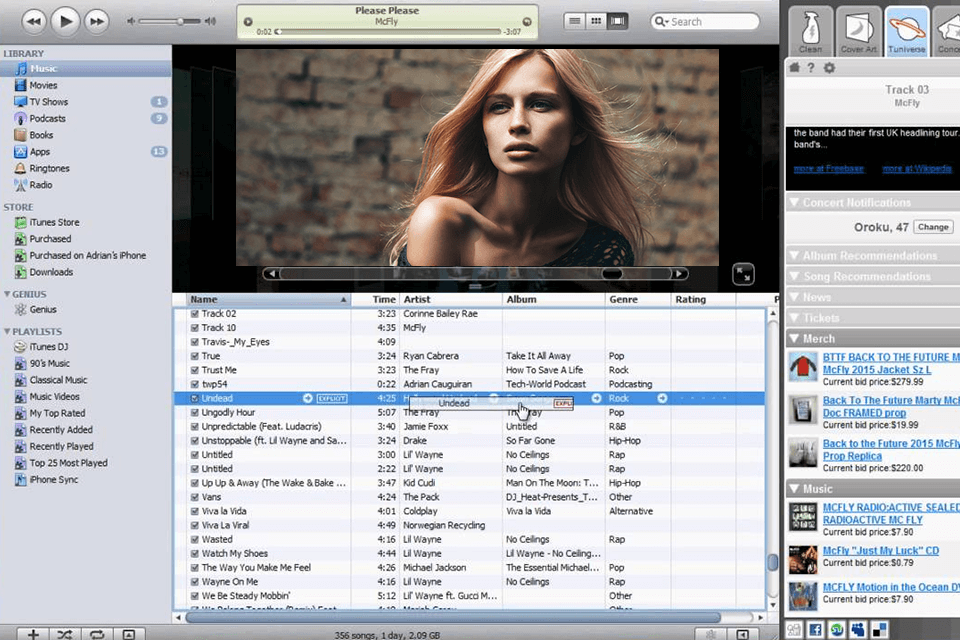Open the more at Wikipedia link
This screenshot has width=960, height=640.
917,168
